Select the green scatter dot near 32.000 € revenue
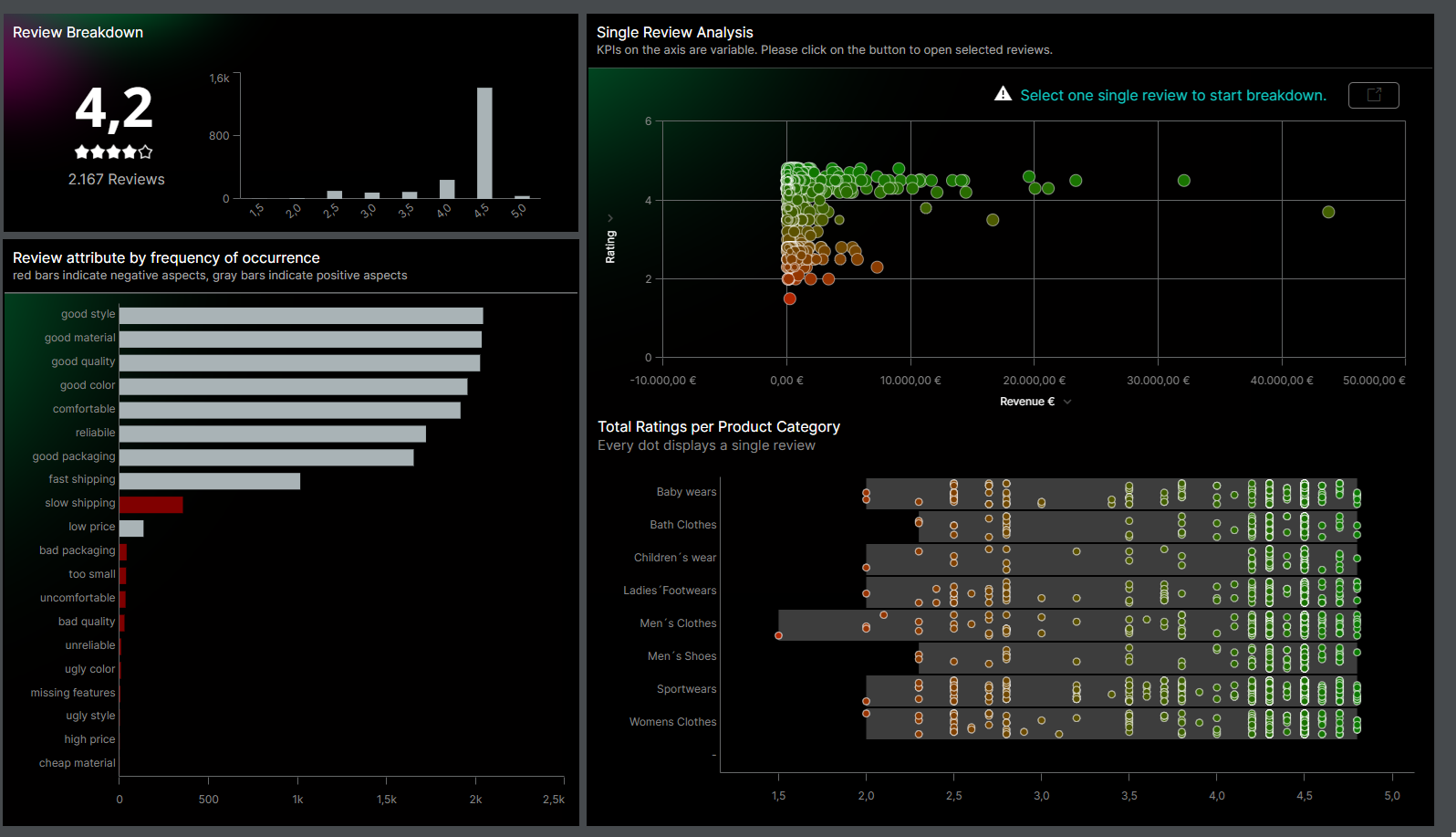Image resolution: width=1456 pixels, height=837 pixels. click(x=1183, y=181)
